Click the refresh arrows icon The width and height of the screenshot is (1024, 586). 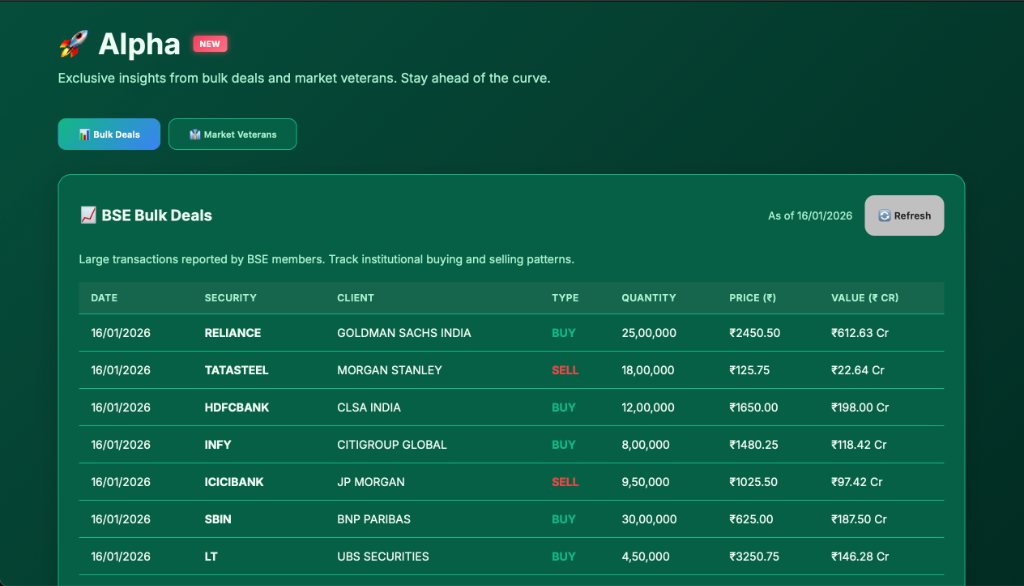coord(884,216)
